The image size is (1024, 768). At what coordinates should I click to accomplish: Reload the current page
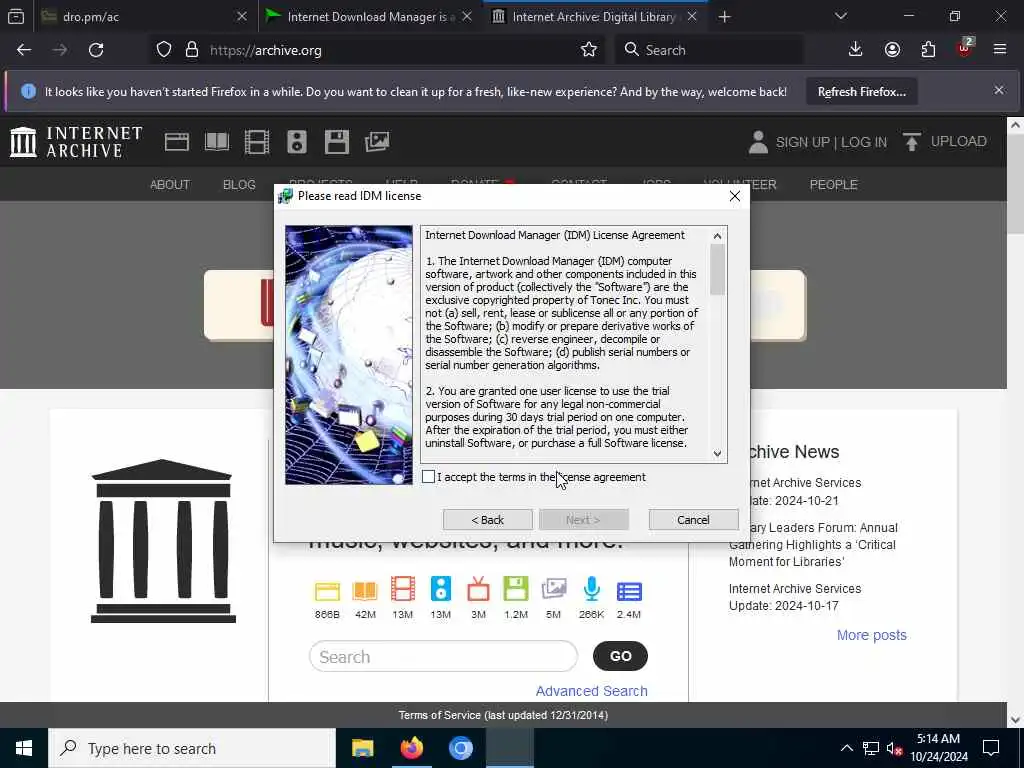[x=96, y=50]
